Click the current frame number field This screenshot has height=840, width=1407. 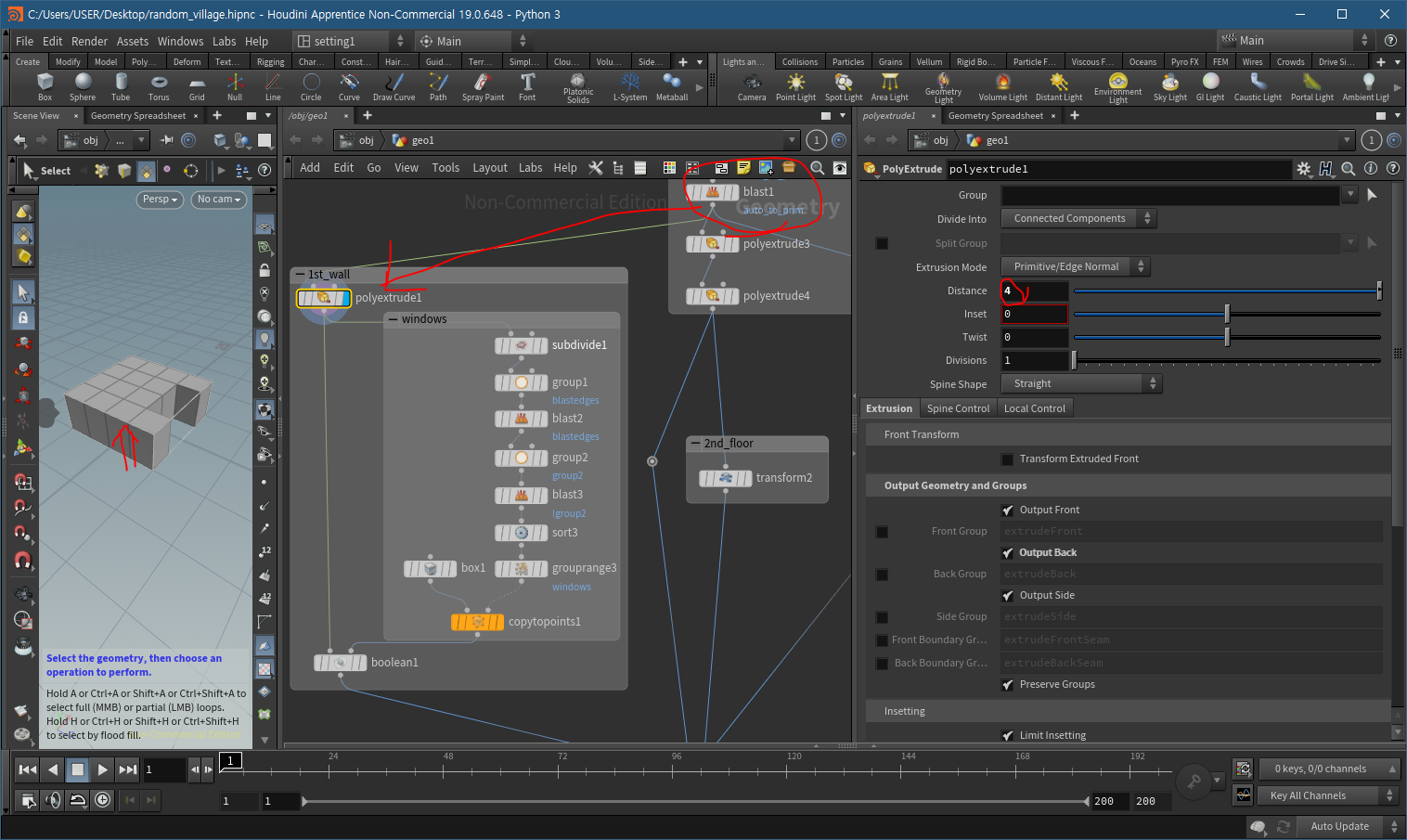tap(164, 769)
